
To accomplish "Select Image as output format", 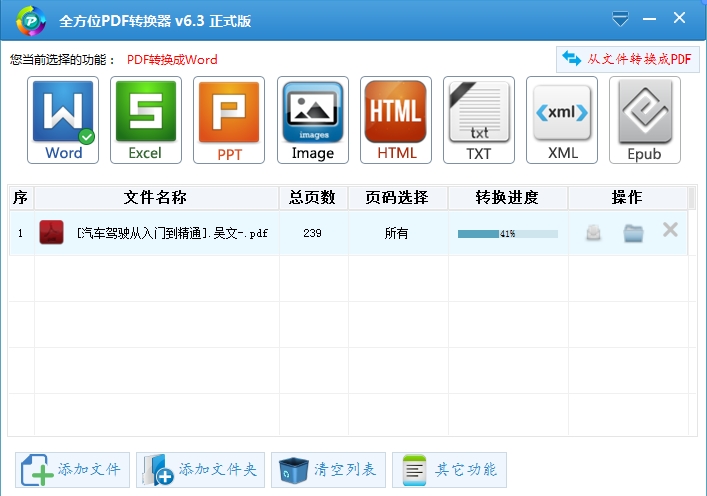I will coord(312,120).
